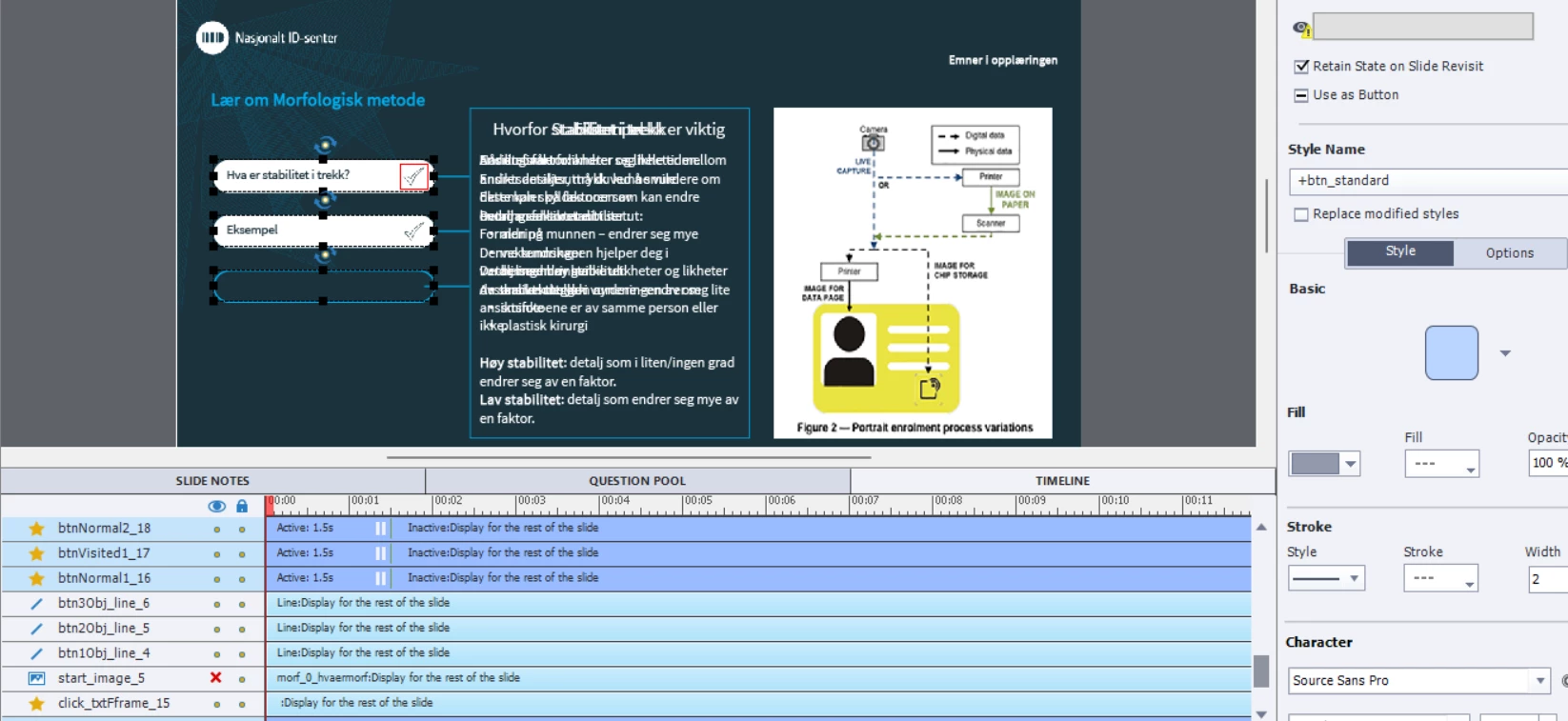Click the eye warning icon beside name field
This screenshot has height=721, width=1568.
1301,29
